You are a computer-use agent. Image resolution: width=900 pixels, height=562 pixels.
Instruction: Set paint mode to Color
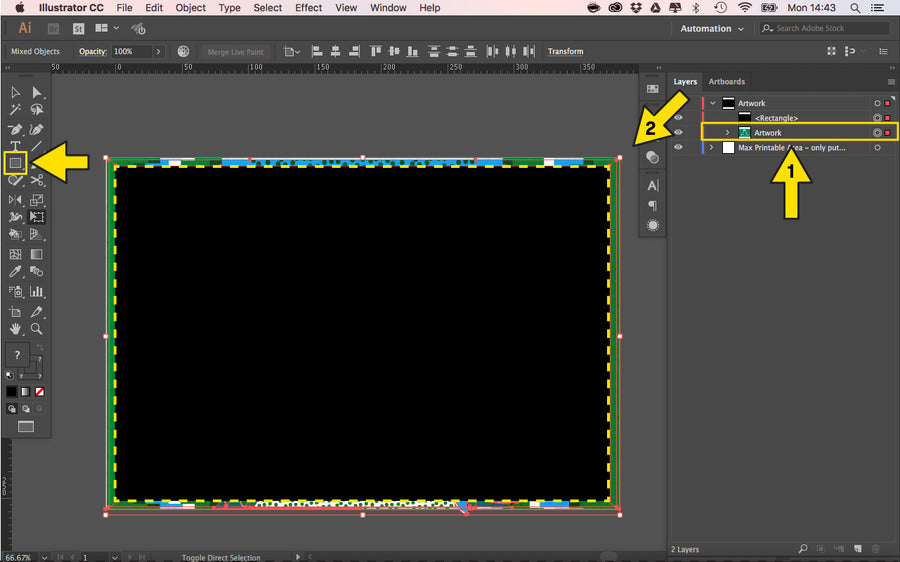point(11,392)
